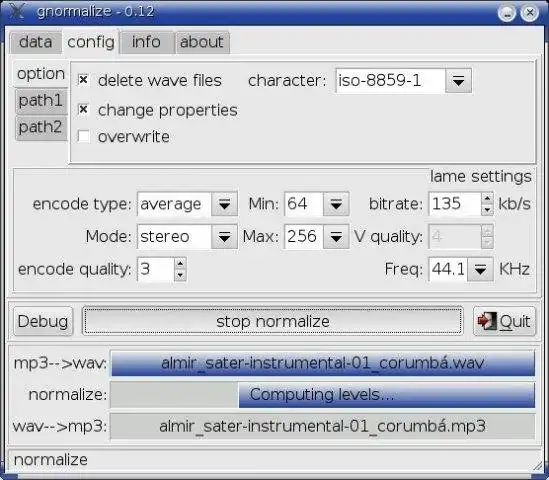Image resolution: width=549 pixels, height=480 pixels.
Task: Click the Freq 44.1 value field
Action: point(448,269)
